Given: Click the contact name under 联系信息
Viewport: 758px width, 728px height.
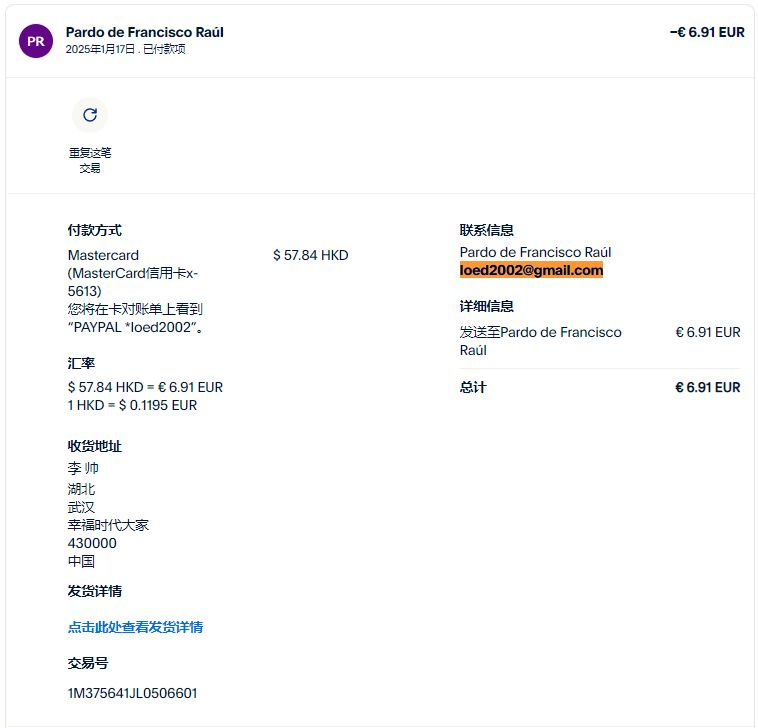Looking at the screenshot, I should click(x=535, y=252).
